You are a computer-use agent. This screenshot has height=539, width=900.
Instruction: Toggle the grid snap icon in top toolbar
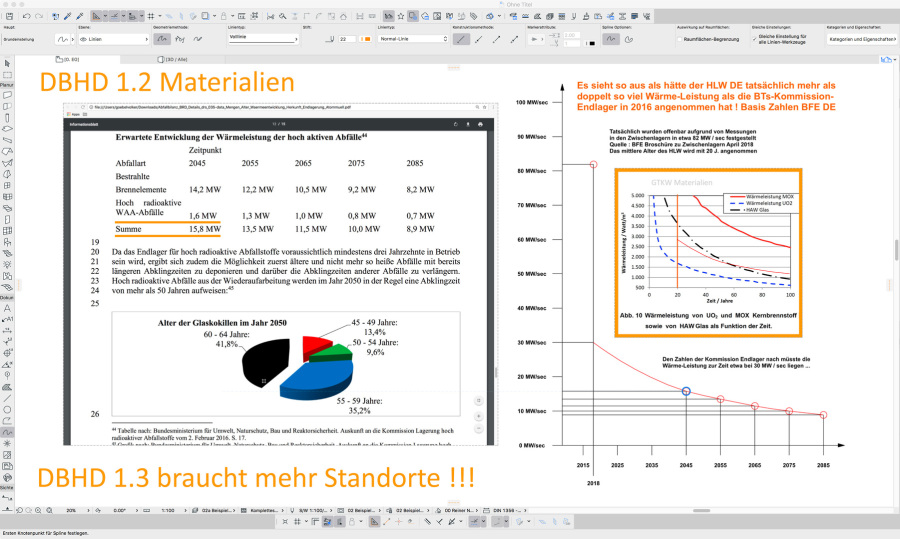tap(149, 17)
